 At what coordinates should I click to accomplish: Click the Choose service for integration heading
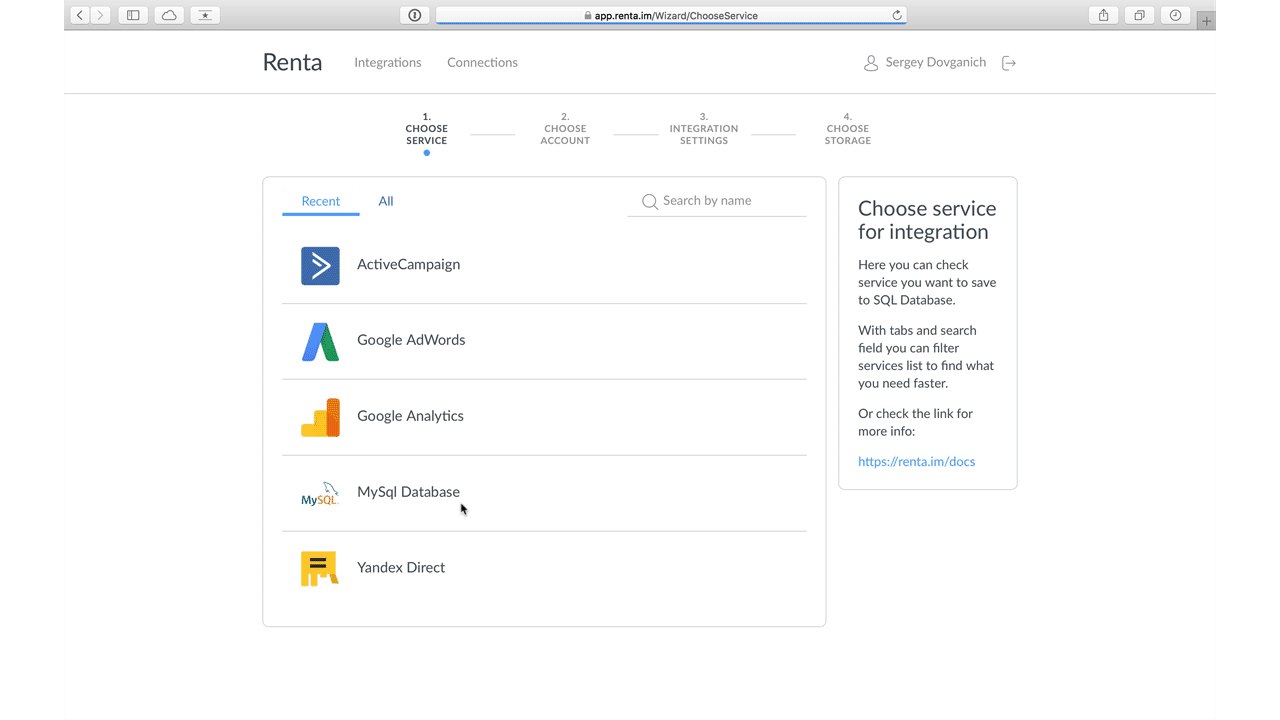(x=927, y=221)
